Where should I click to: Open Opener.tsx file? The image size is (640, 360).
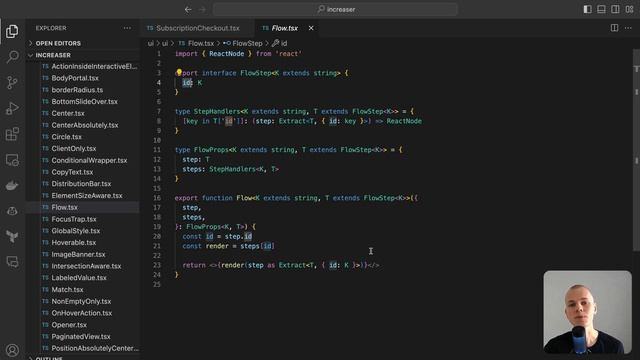[69, 325]
